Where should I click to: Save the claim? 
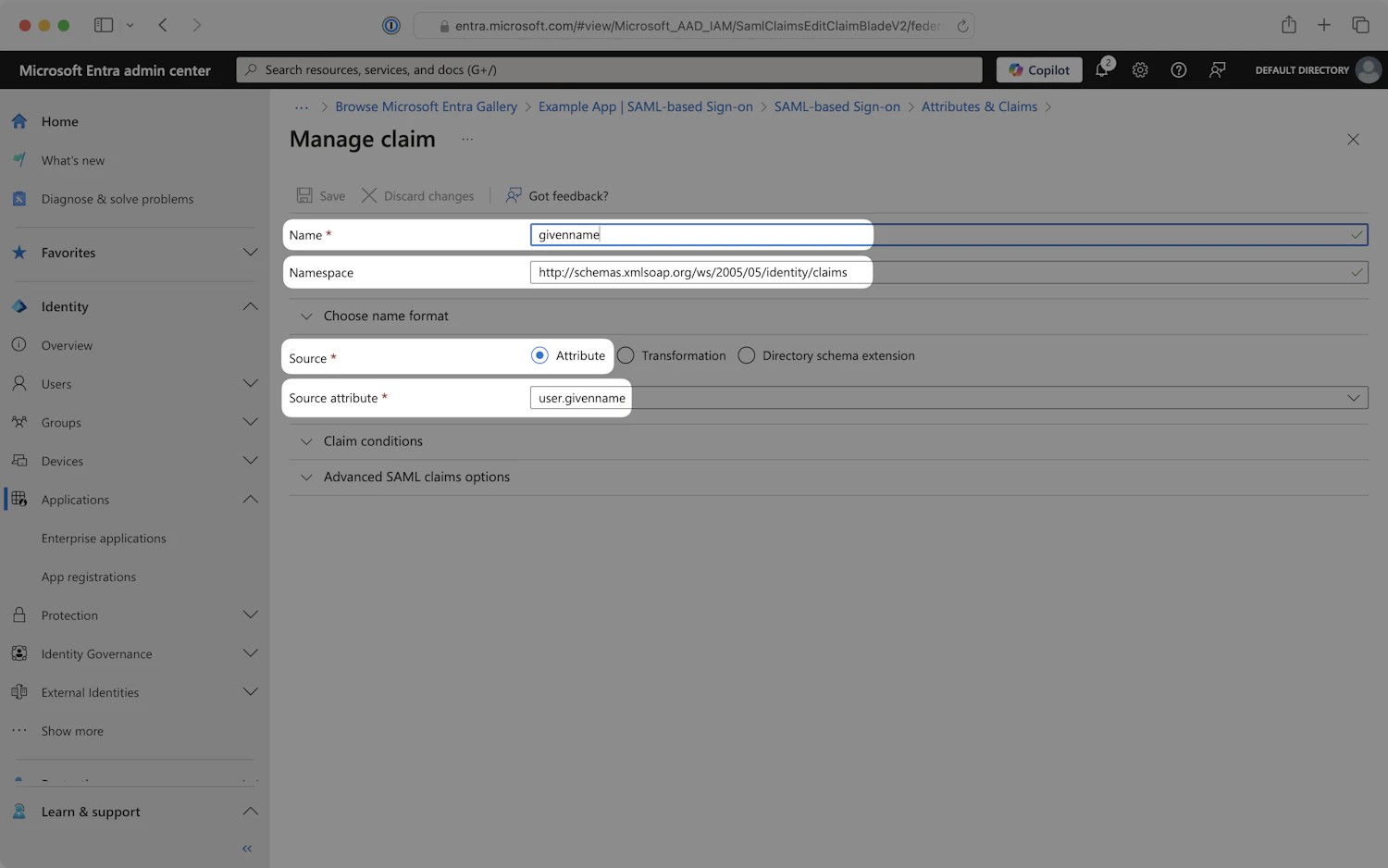point(321,195)
